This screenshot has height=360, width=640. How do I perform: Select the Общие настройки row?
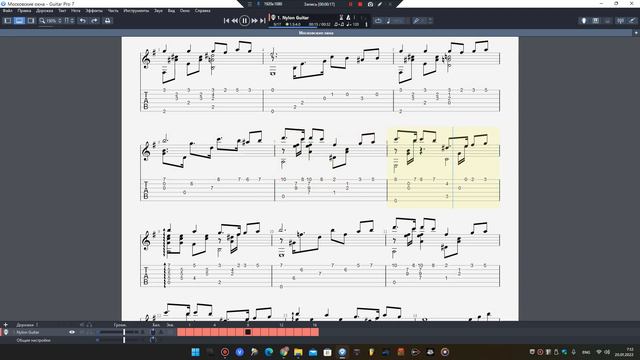33,340
